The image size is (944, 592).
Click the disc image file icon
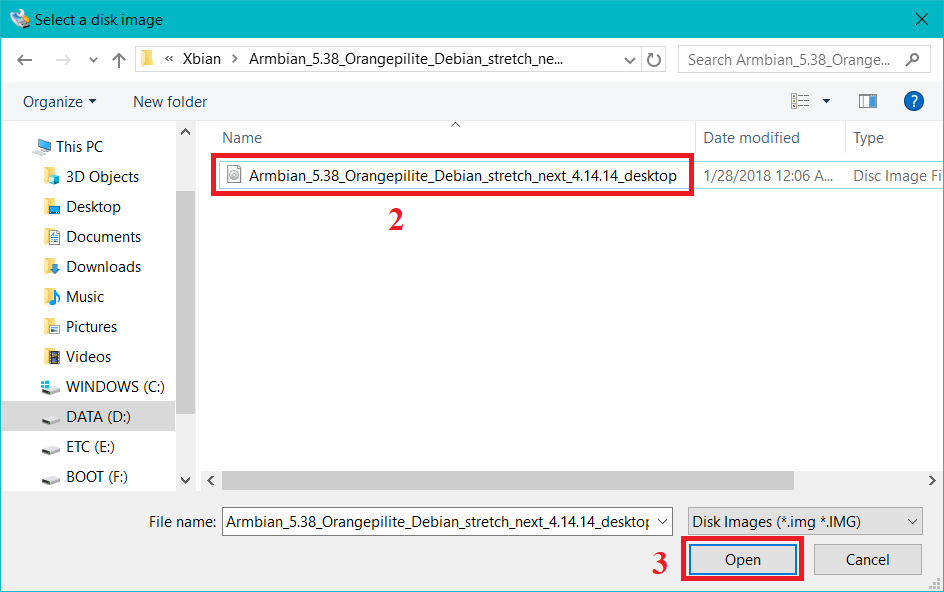click(x=234, y=175)
